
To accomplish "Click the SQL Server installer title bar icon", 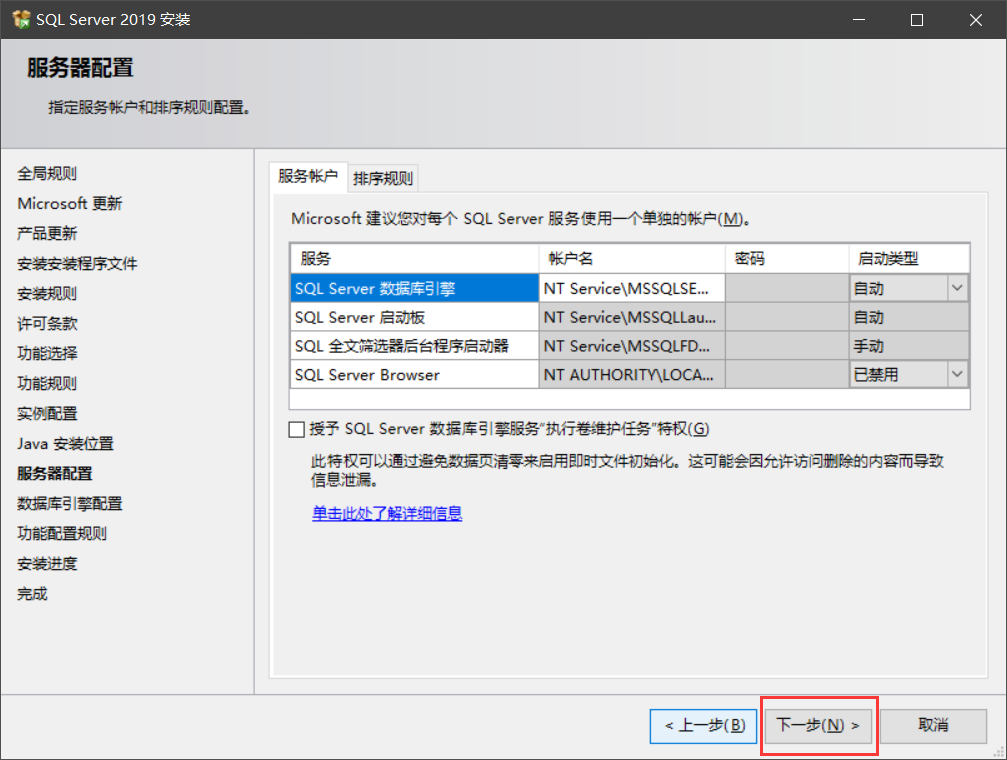I will click(x=21, y=19).
